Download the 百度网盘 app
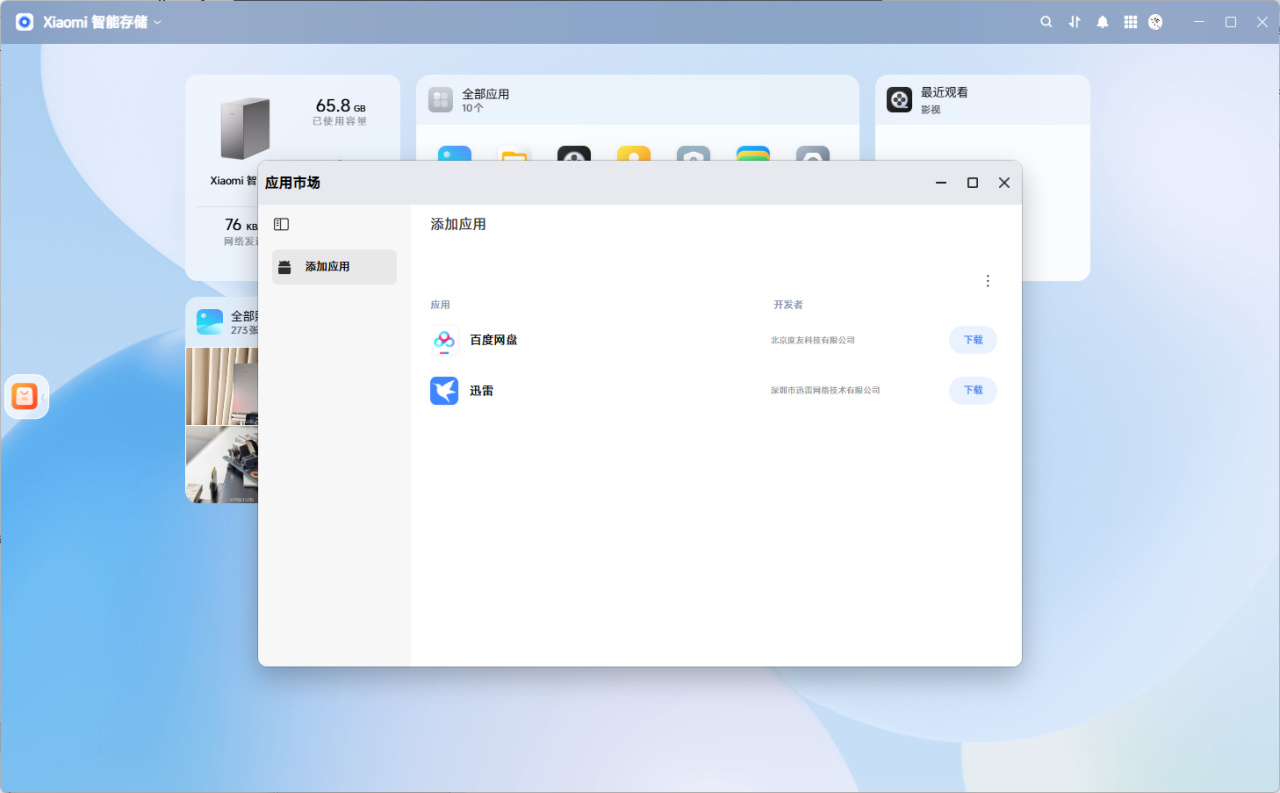Screen dimensions: 1280x793 coord(973,340)
